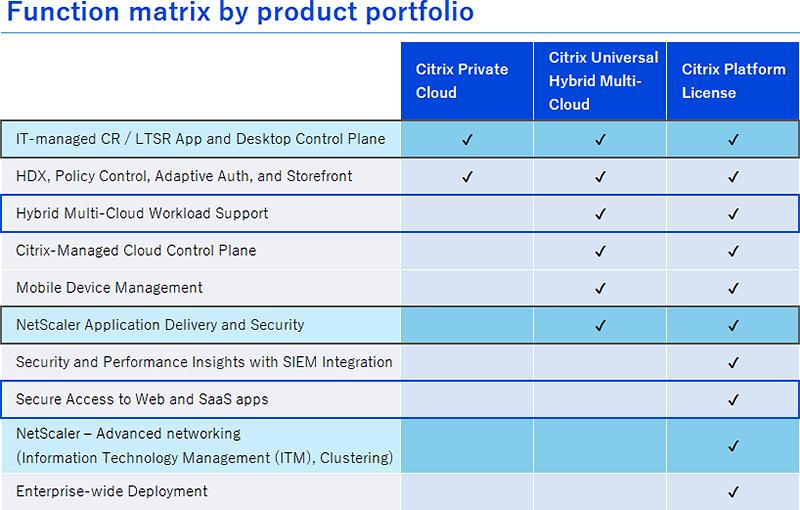Click Platform License checkmark in SIEM Integration row
The width and height of the screenshot is (800, 510).
tap(734, 363)
